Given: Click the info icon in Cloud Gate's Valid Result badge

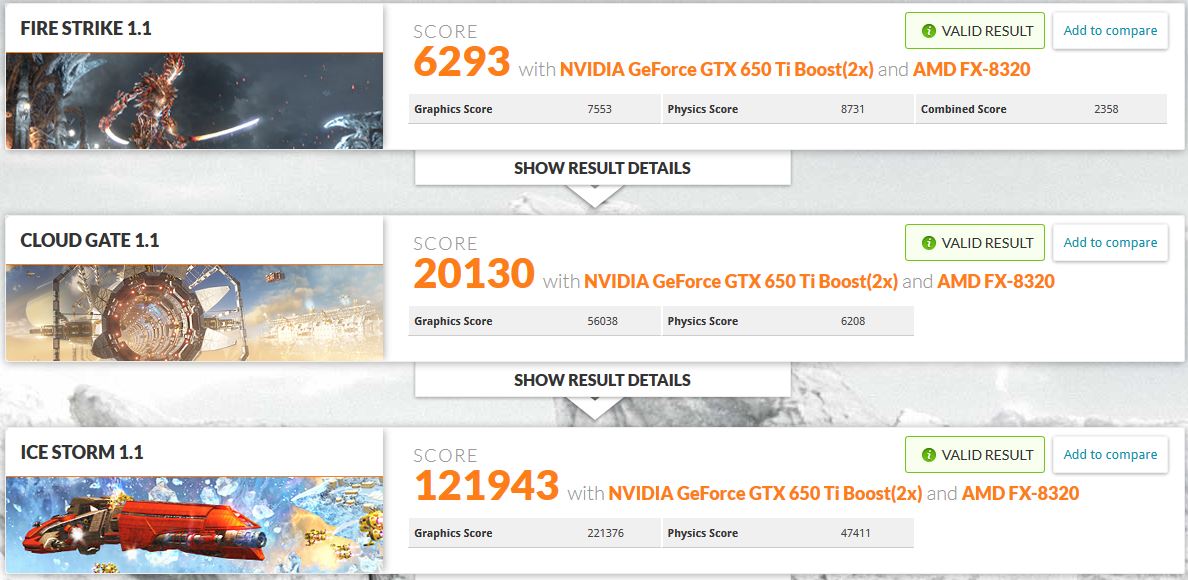Looking at the screenshot, I should (929, 243).
